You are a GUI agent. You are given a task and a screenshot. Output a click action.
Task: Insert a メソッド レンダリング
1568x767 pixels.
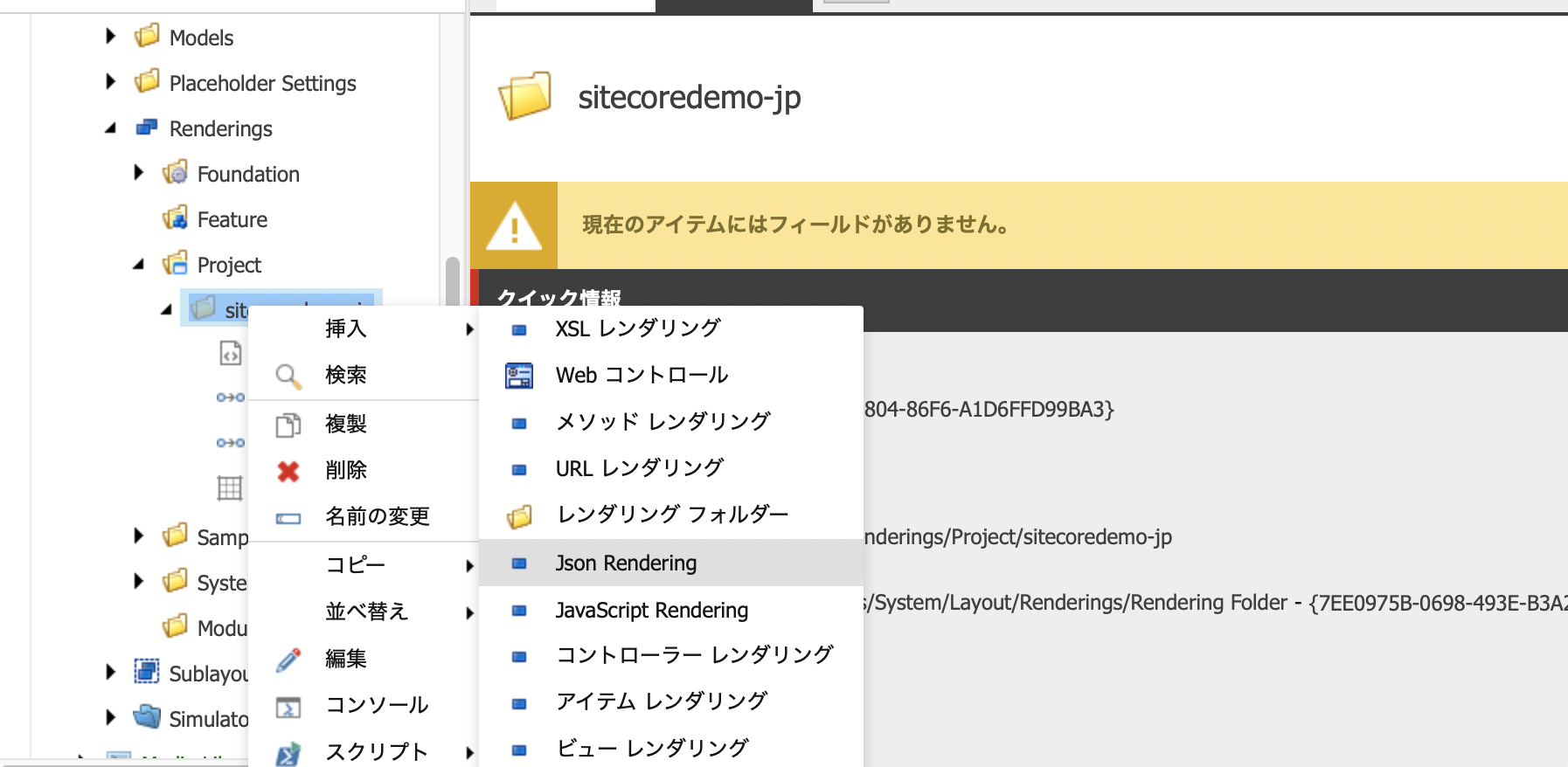pos(671,422)
